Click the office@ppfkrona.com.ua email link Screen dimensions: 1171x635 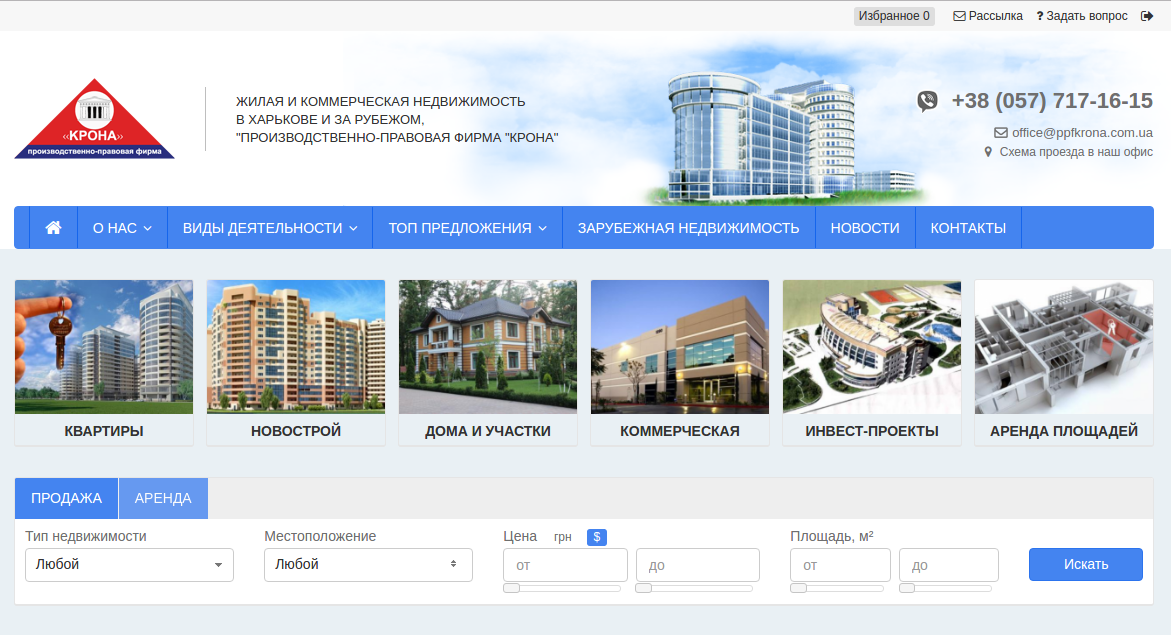tap(1073, 132)
